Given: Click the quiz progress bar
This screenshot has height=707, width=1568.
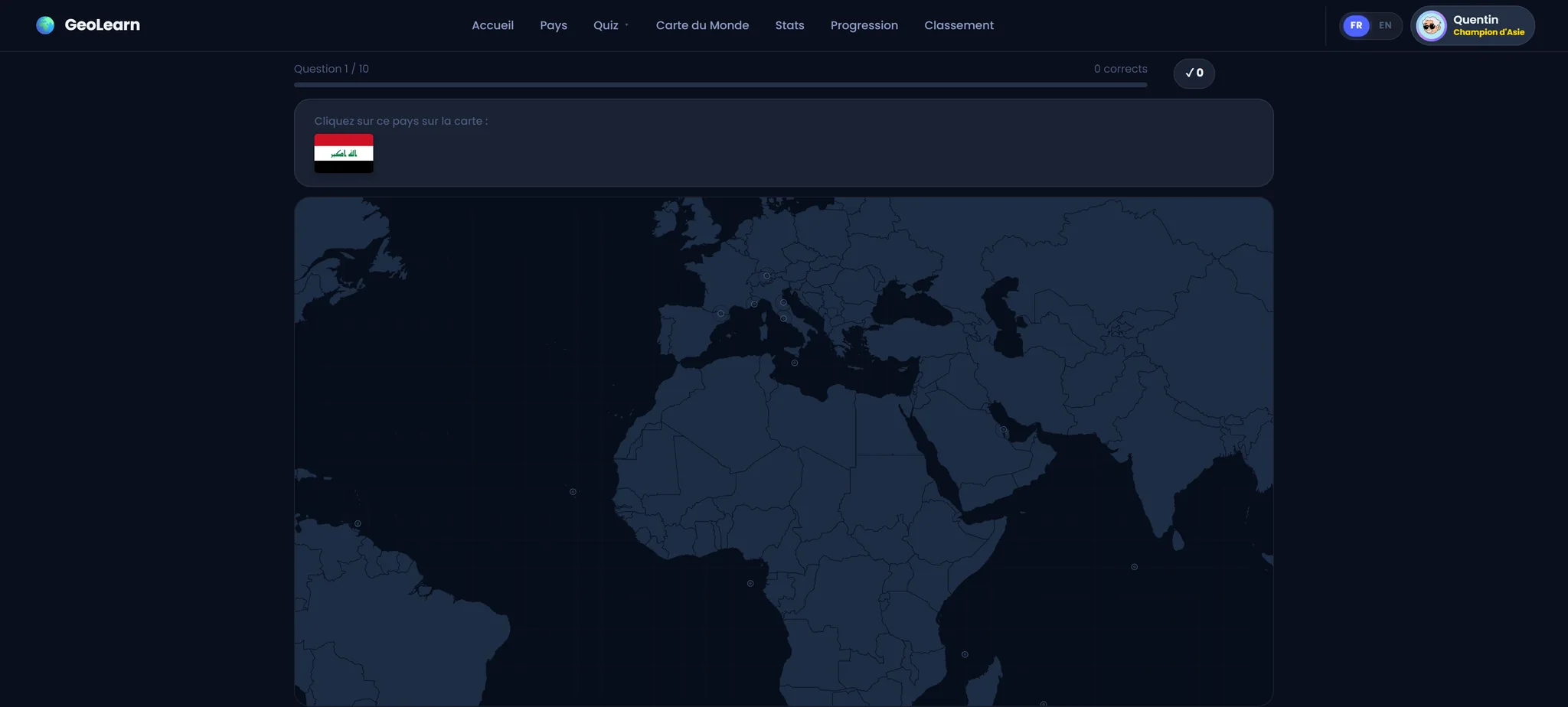Looking at the screenshot, I should [720, 85].
